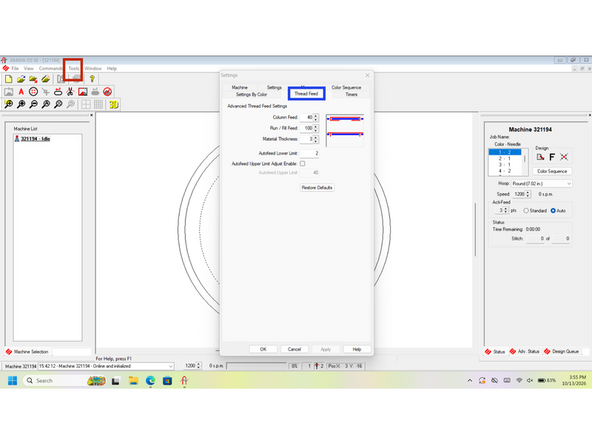Close the Settings dialog with X

367,76
